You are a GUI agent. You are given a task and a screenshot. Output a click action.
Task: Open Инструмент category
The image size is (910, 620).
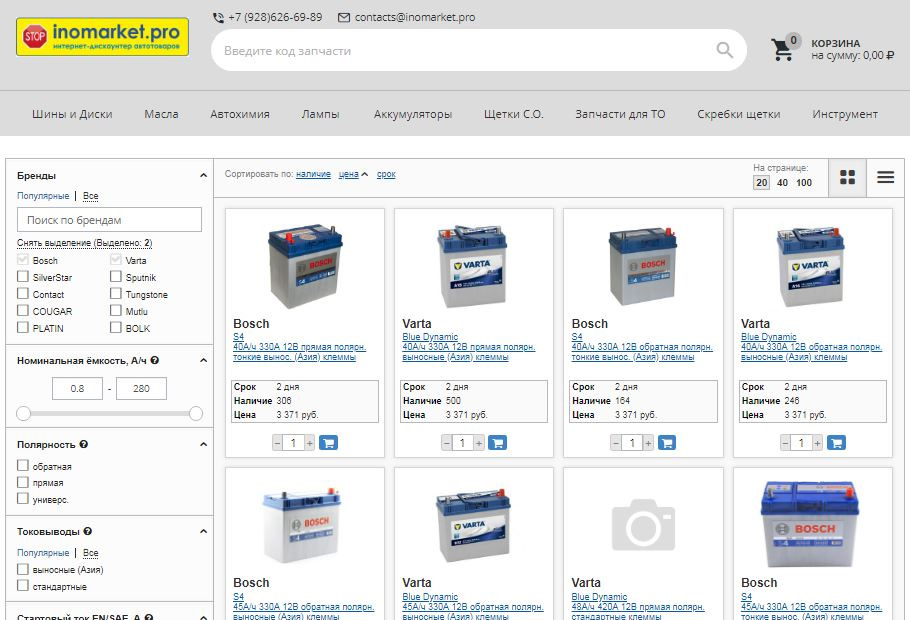click(845, 114)
